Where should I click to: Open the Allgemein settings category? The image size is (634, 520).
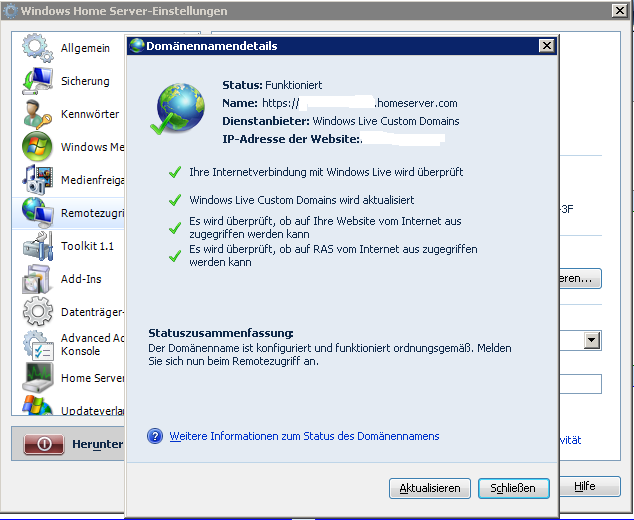click(x=85, y=48)
